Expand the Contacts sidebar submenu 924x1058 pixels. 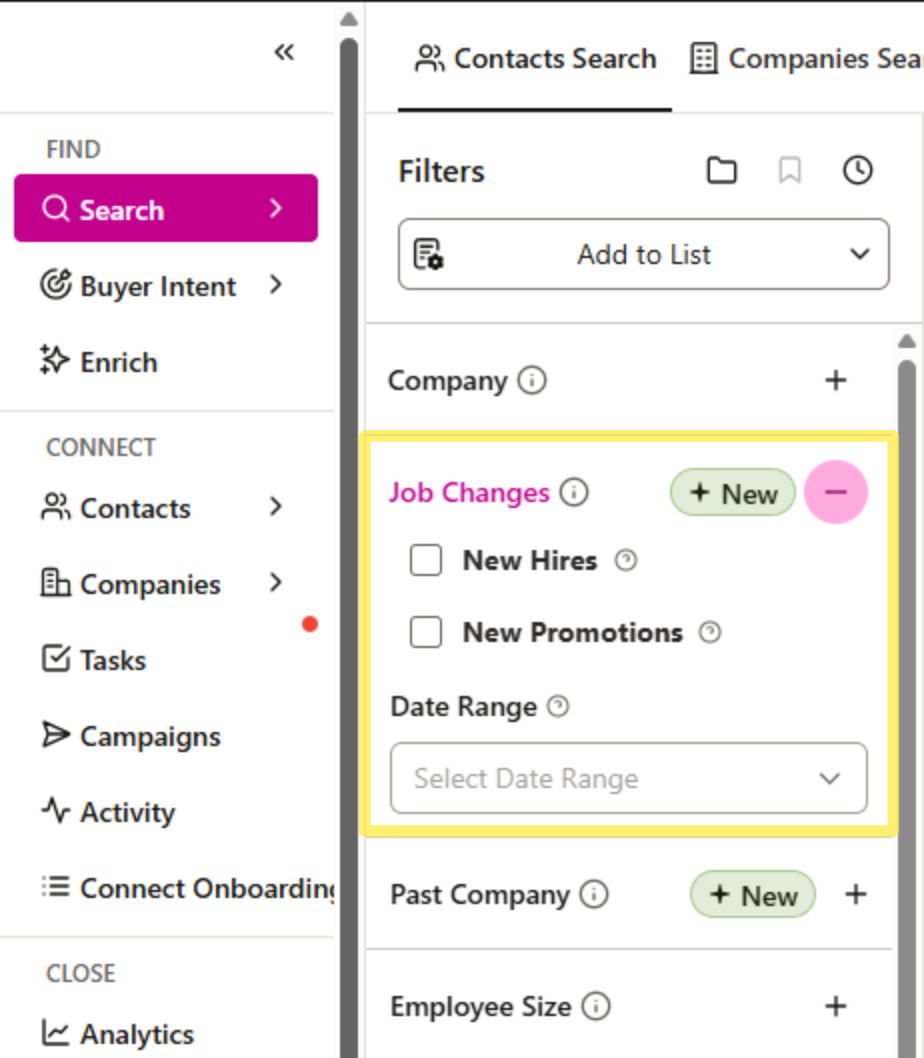134,508
